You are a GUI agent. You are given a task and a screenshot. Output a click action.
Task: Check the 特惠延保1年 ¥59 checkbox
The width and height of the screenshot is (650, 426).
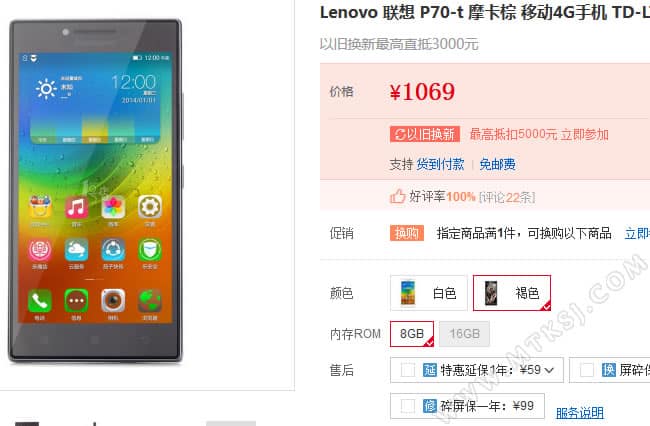click(408, 370)
